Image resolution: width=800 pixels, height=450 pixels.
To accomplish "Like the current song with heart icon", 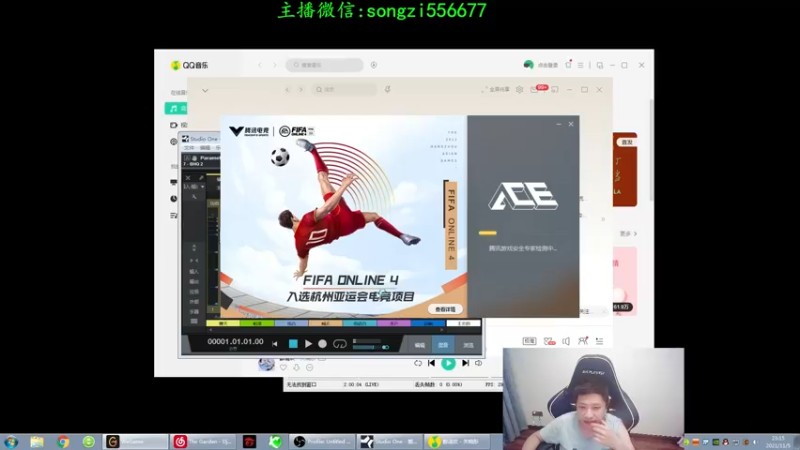I will tap(283, 367).
